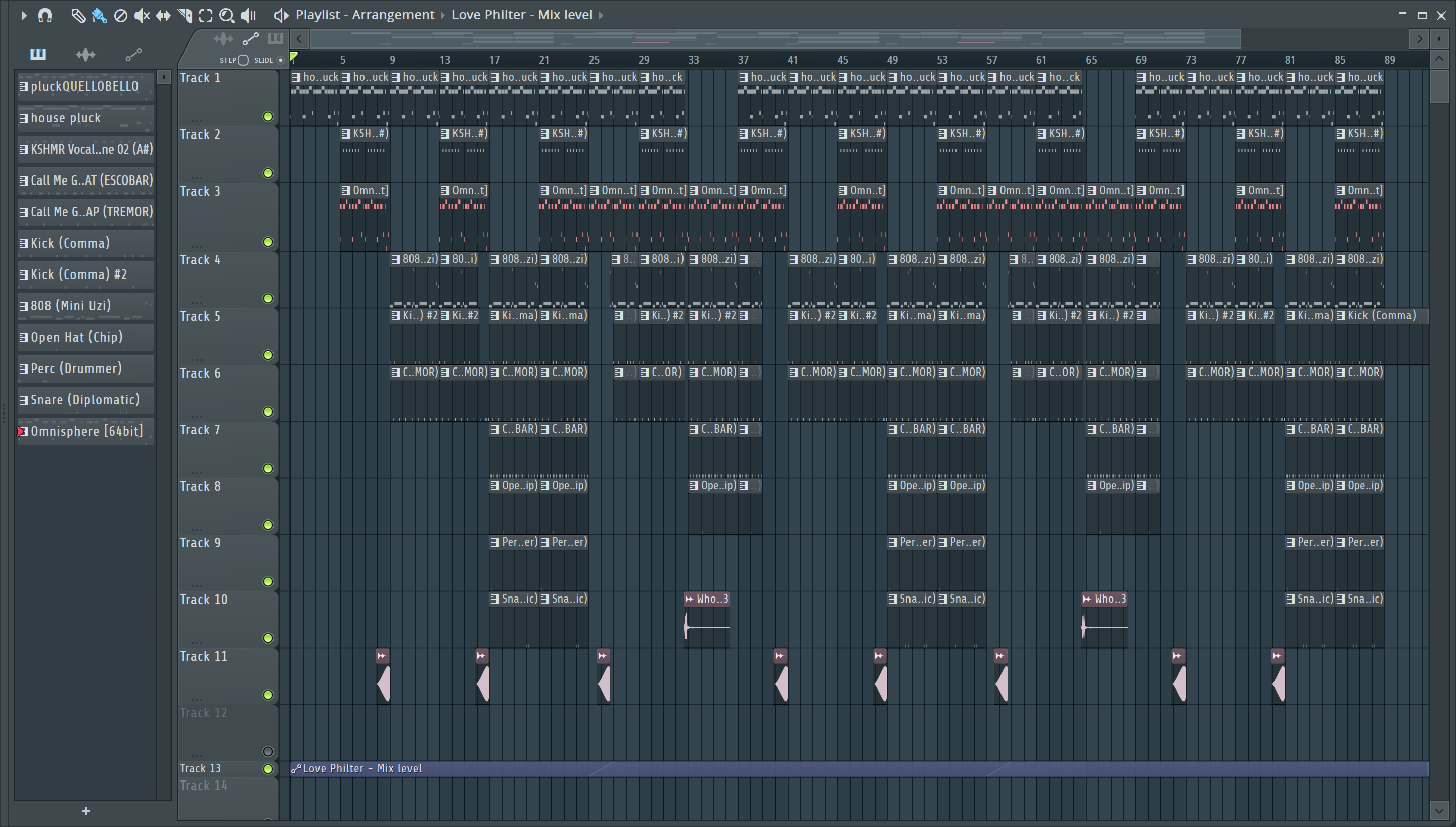
Task: Mute Track 6 using its green LED
Action: [268, 412]
